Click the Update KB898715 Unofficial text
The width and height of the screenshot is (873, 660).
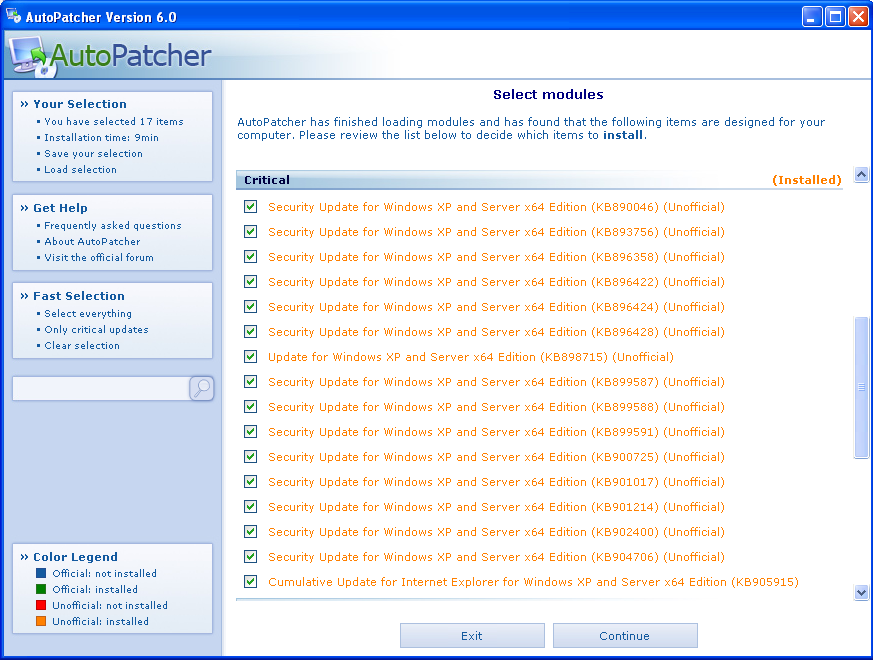470,357
